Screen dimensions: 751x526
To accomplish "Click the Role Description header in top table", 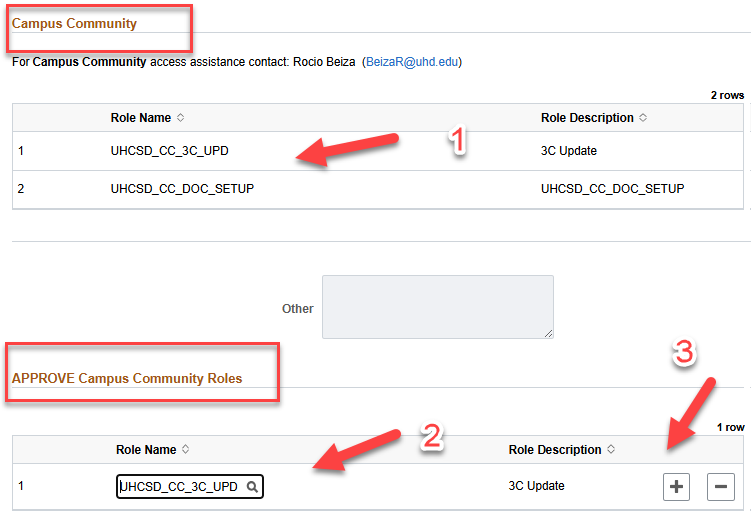I will (x=587, y=118).
